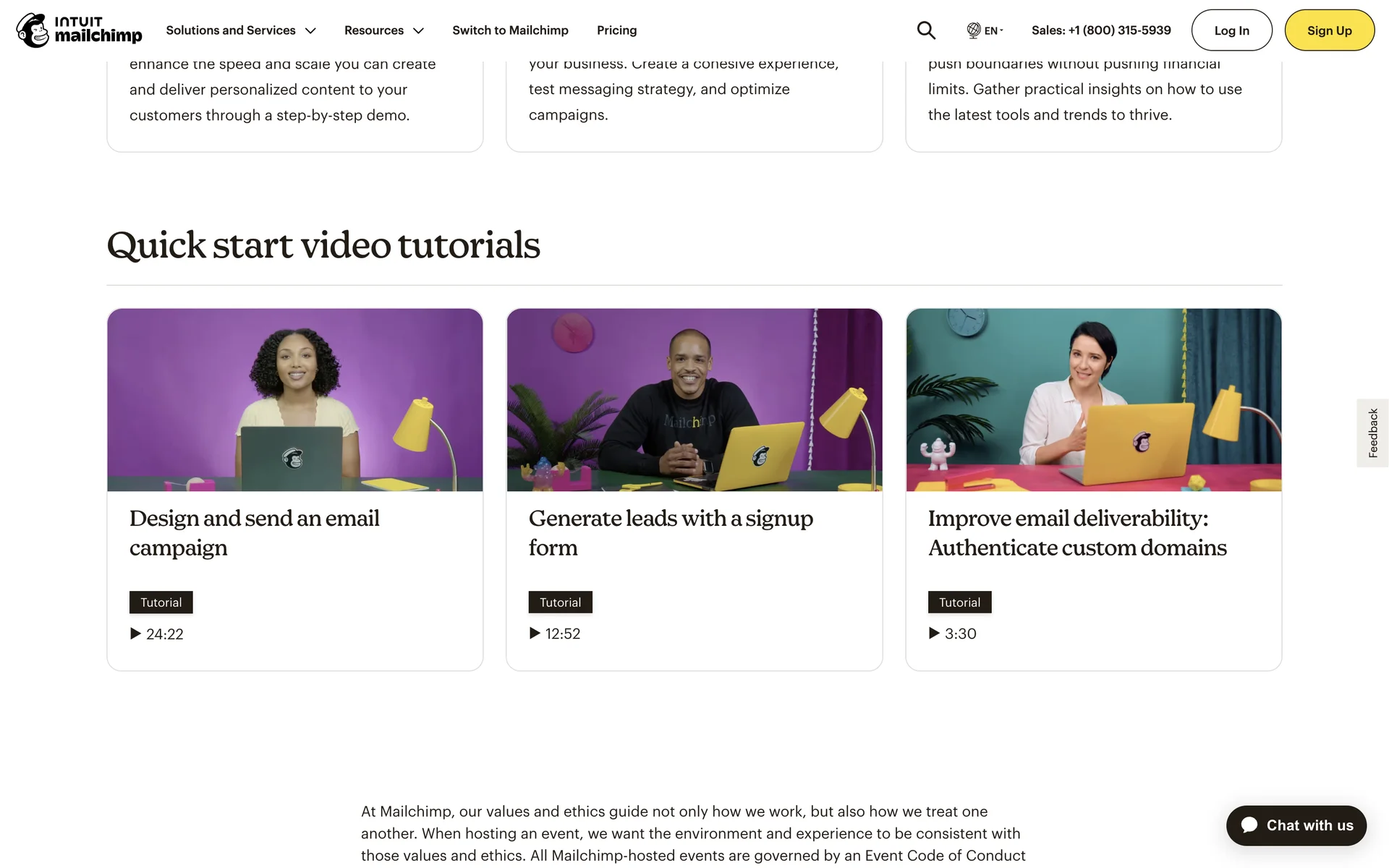1389x868 pixels.
Task: Open the search magnifier icon
Action: pyautogui.click(x=926, y=30)
